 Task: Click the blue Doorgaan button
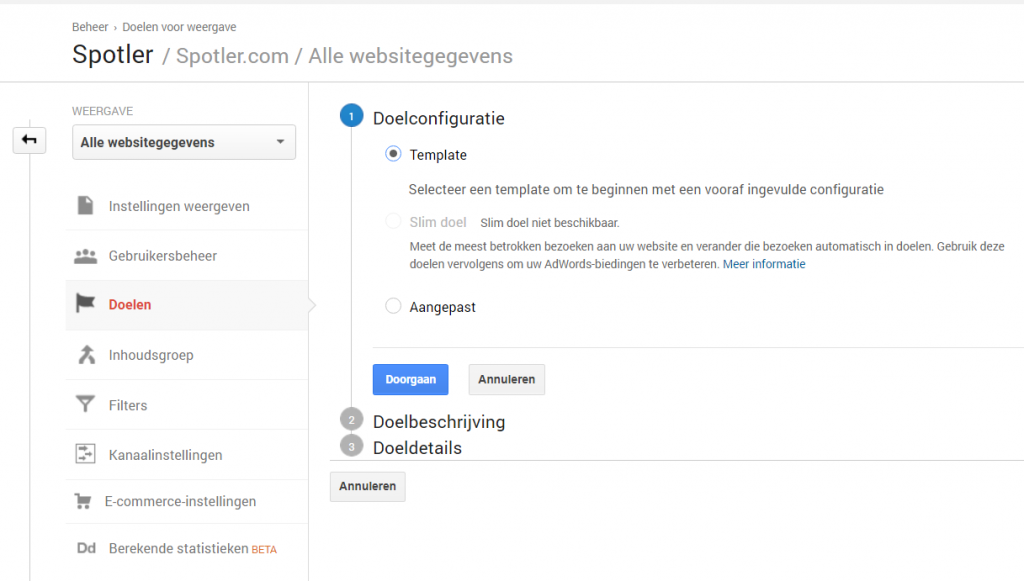coord(410,379)
